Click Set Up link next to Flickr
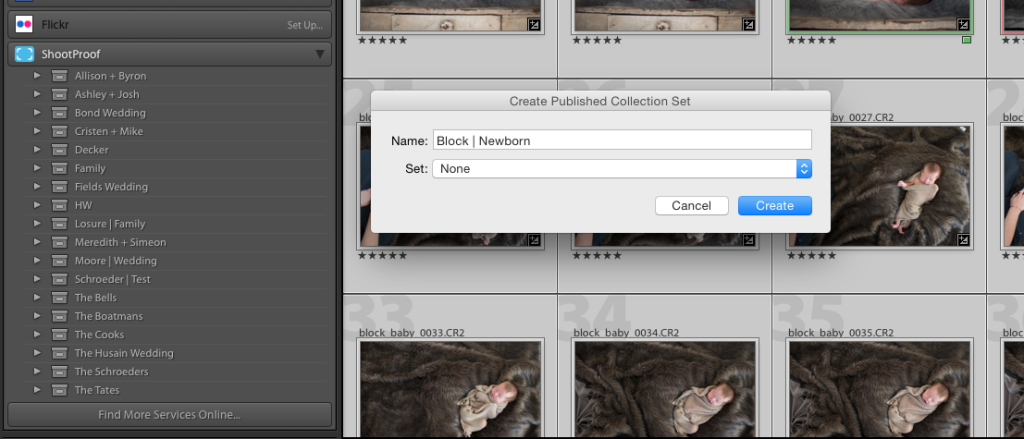This screenshot has width=1024, height=439. [x=305, y=25]
